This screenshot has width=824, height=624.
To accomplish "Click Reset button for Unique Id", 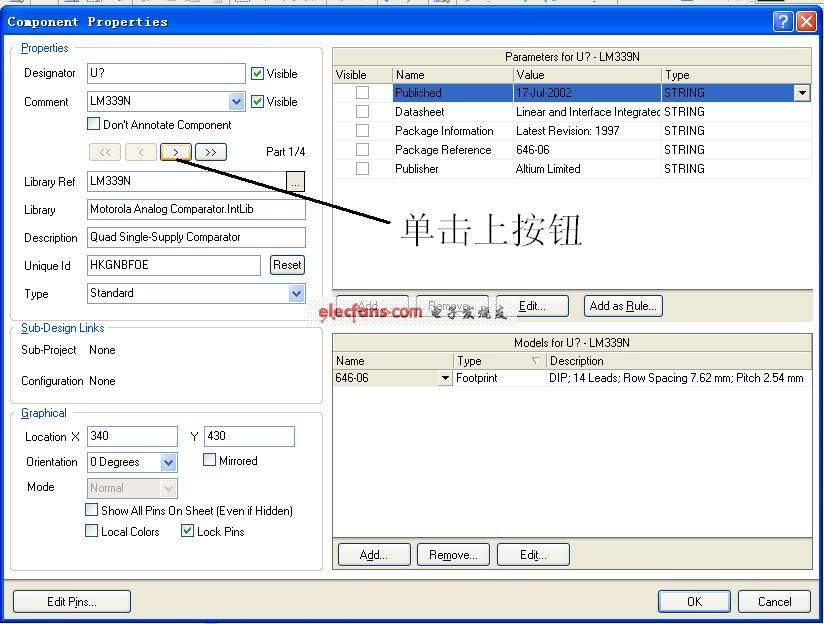I will point(287,265).
